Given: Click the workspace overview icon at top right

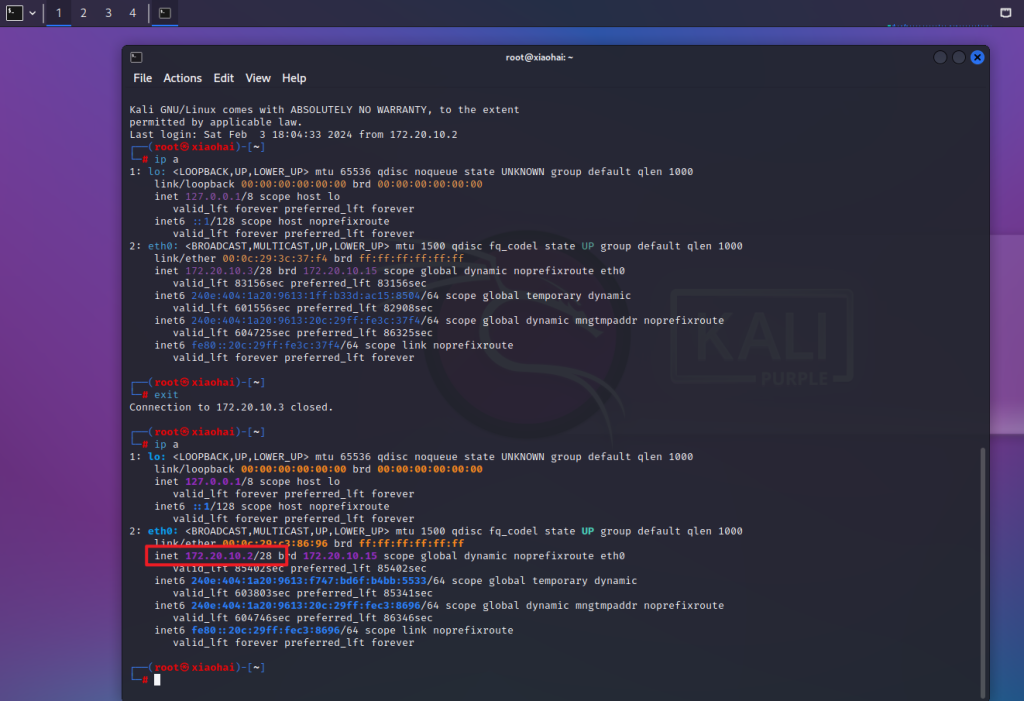Looking at the screenshot, I should pyautogui.click(x=1006, y=13).
